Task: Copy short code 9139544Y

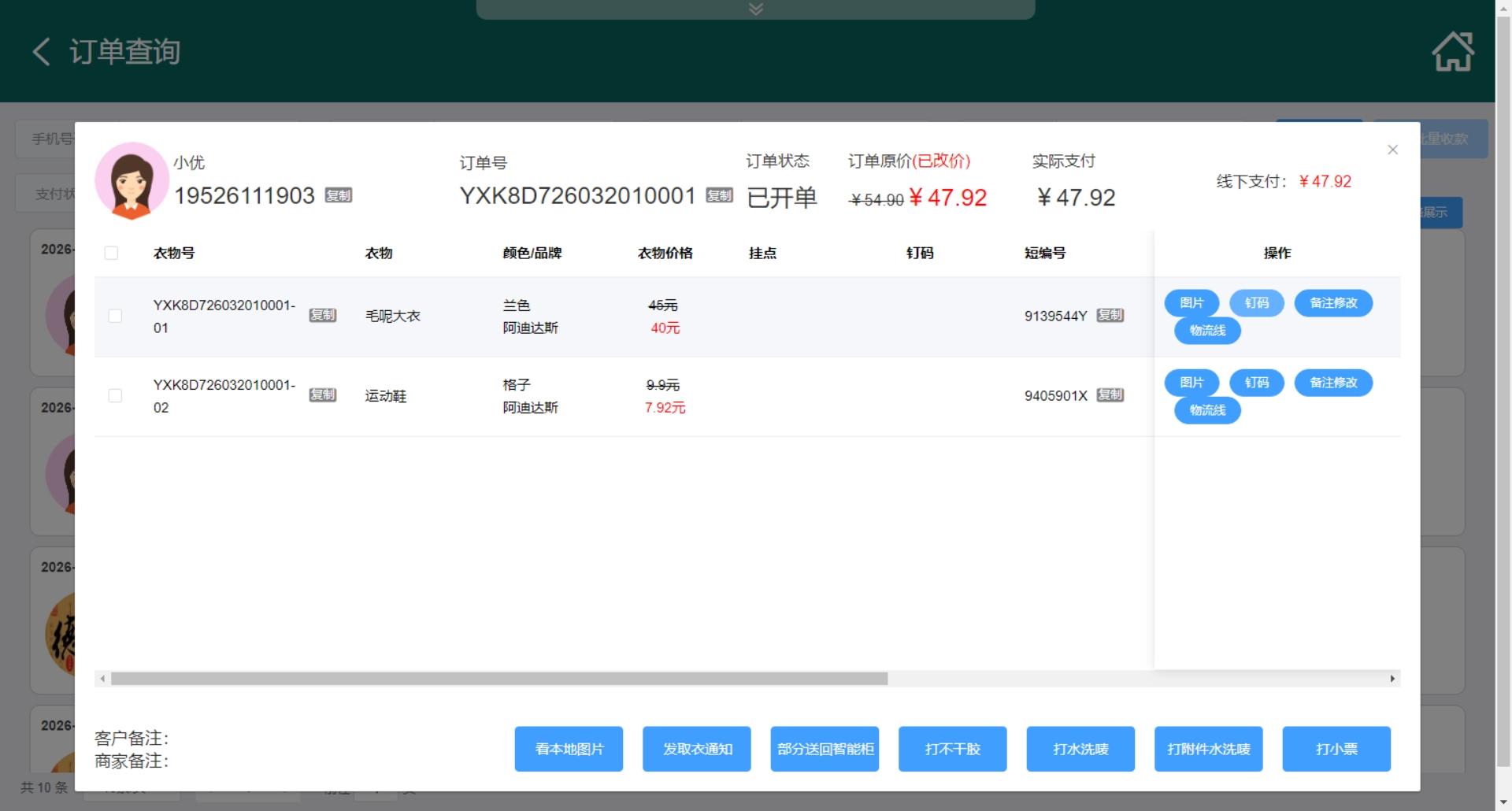Action: click(1110, 315)
